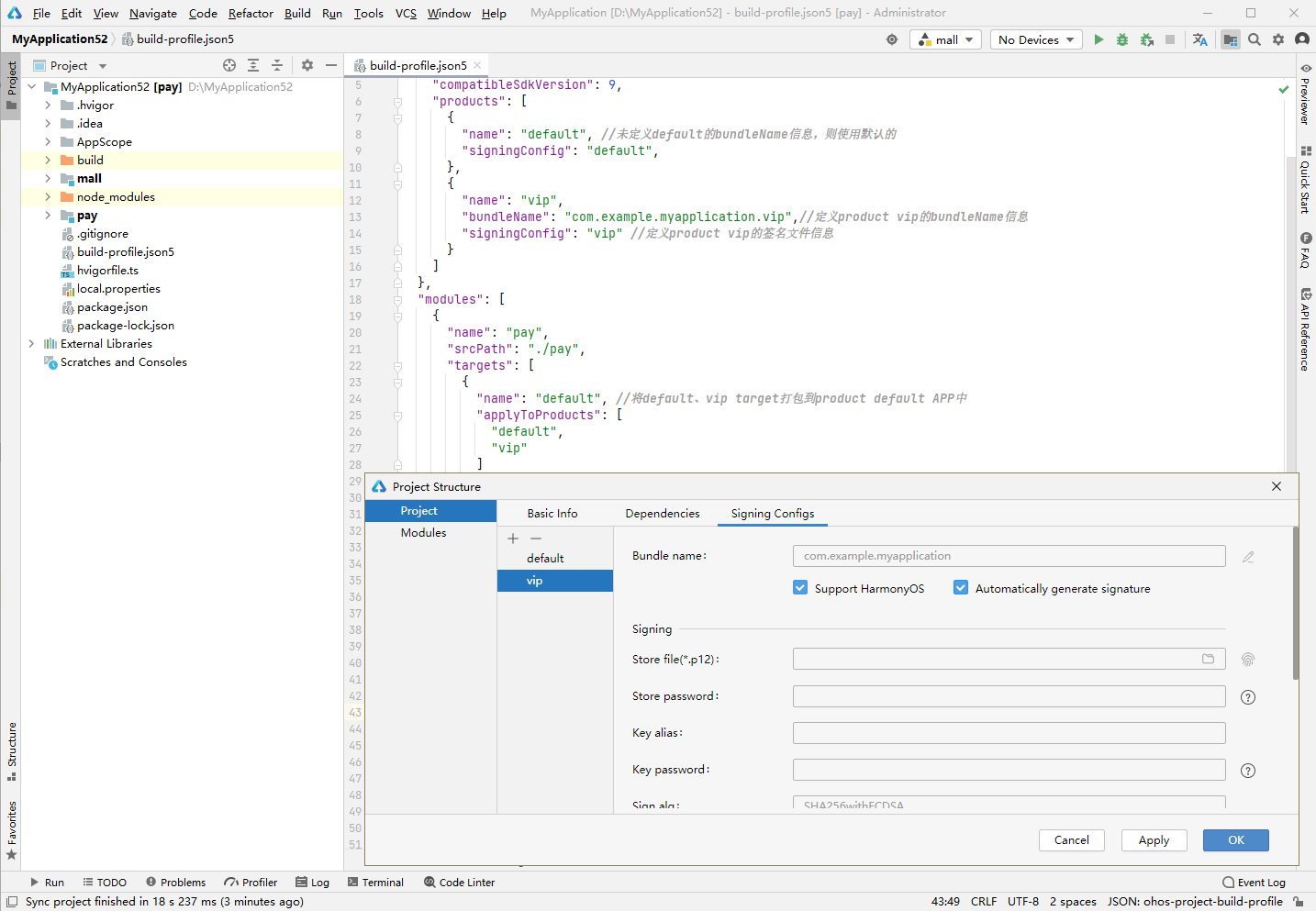Viewport: 1316px width, 911px height.
Task: Open the Project panel options gear
Action: point(307,65)
